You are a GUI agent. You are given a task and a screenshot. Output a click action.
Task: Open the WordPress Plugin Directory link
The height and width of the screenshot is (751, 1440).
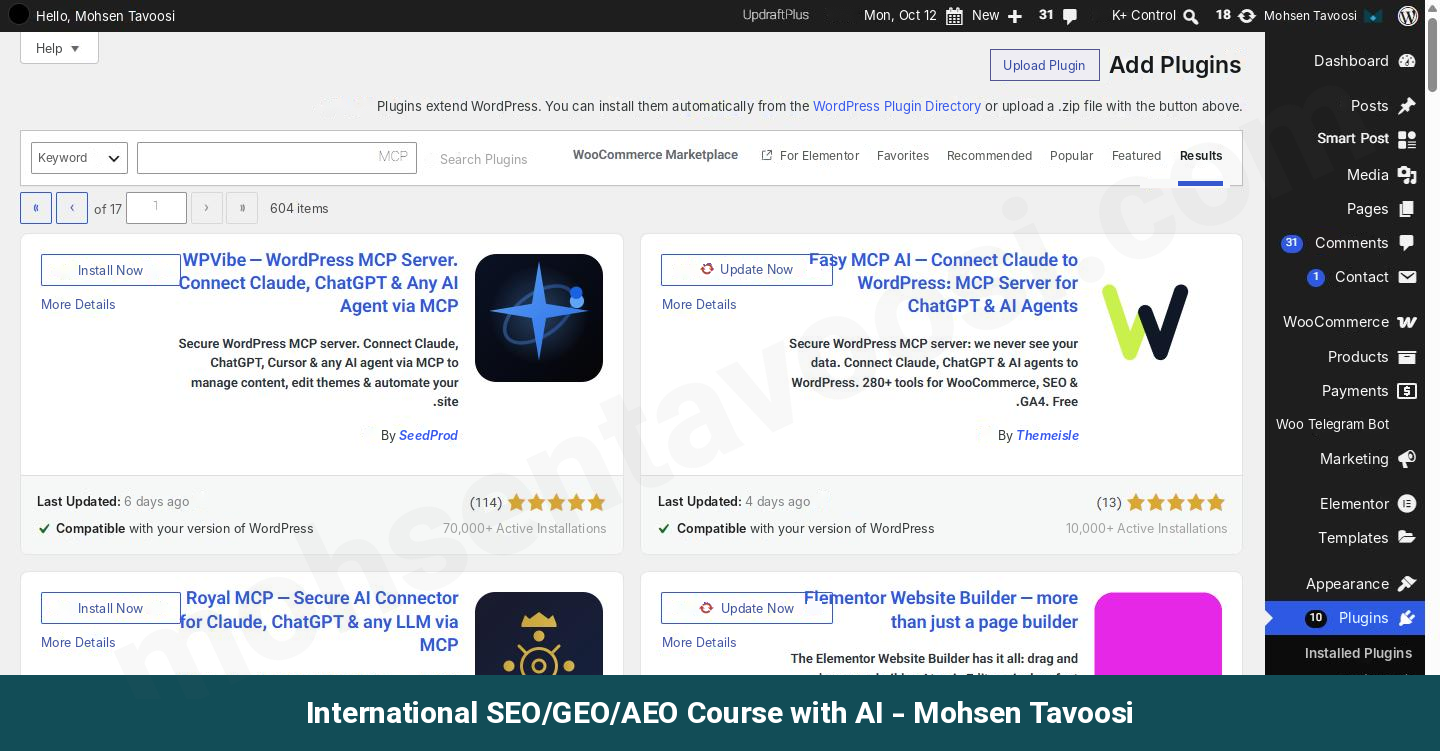[x=897, y=106]
